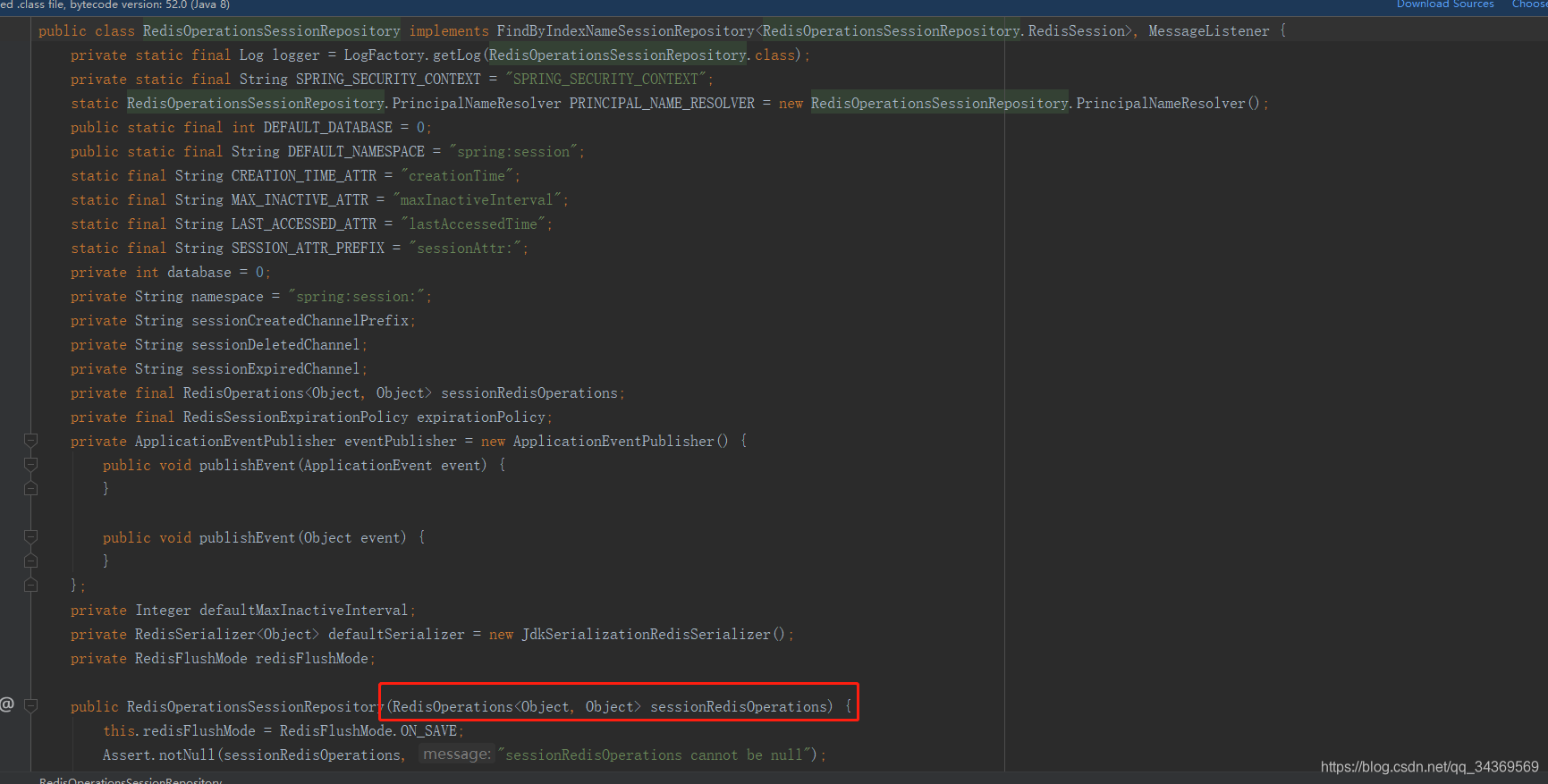Click the DEFAULT_NAMESPACE constant
Viewport: 1548px width, 784px height.
click(356, 152)
